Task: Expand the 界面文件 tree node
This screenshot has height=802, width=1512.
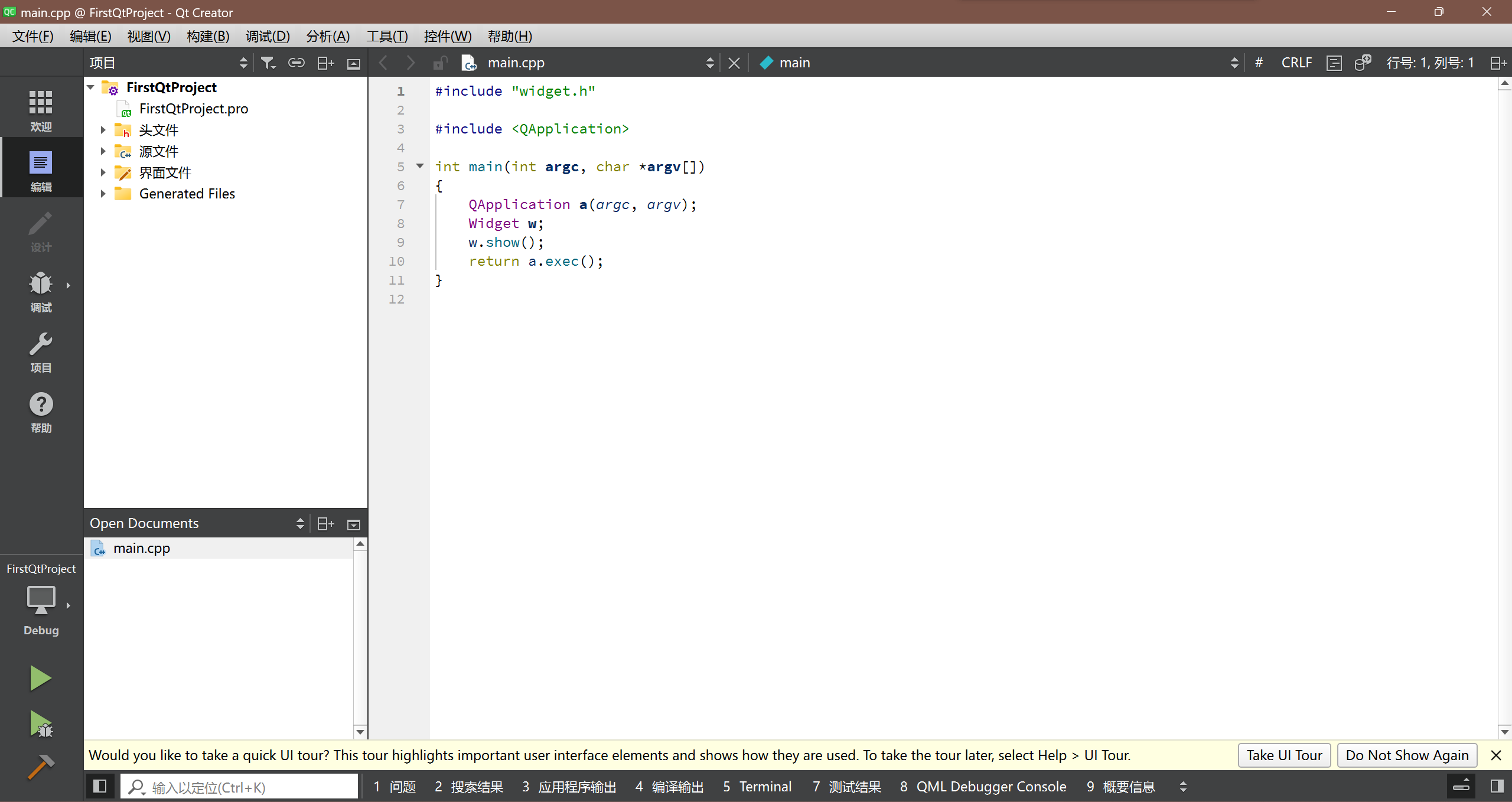Action: click(103, 172)
